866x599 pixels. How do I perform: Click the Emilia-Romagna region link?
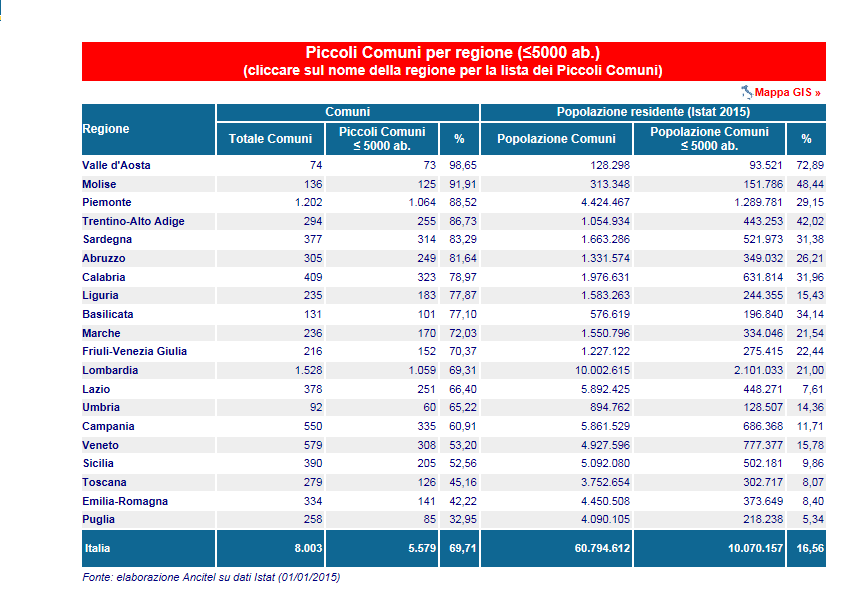(x=125, y=501)
